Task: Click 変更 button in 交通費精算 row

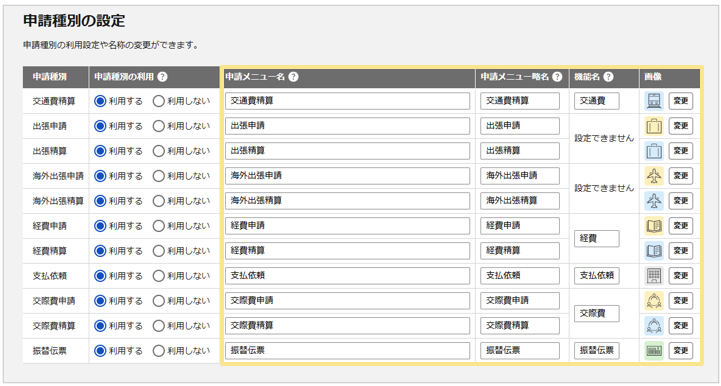Action: tap(681, 101)
